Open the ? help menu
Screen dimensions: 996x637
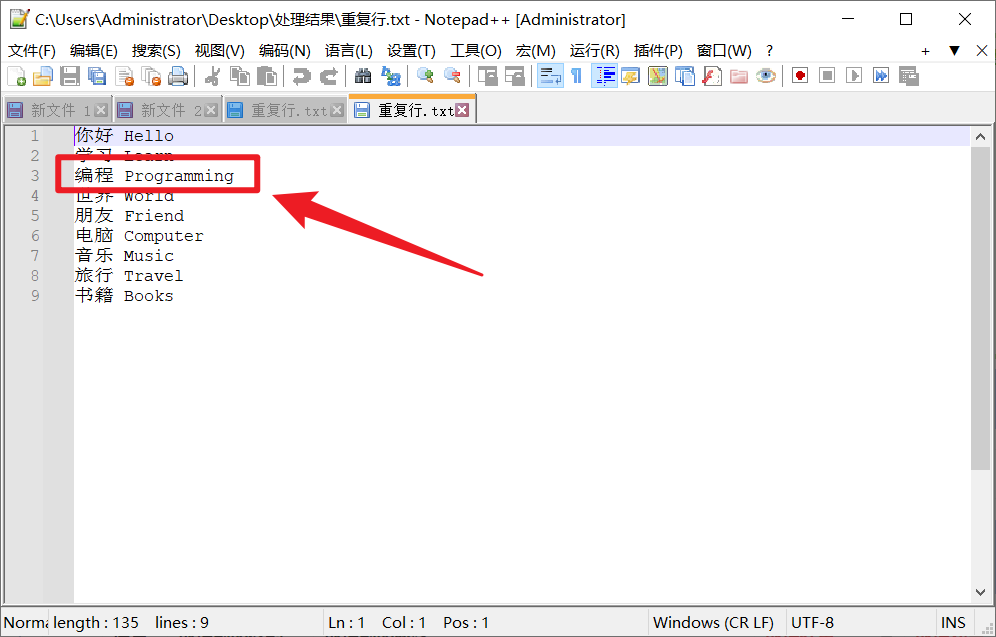click(770, 51)
